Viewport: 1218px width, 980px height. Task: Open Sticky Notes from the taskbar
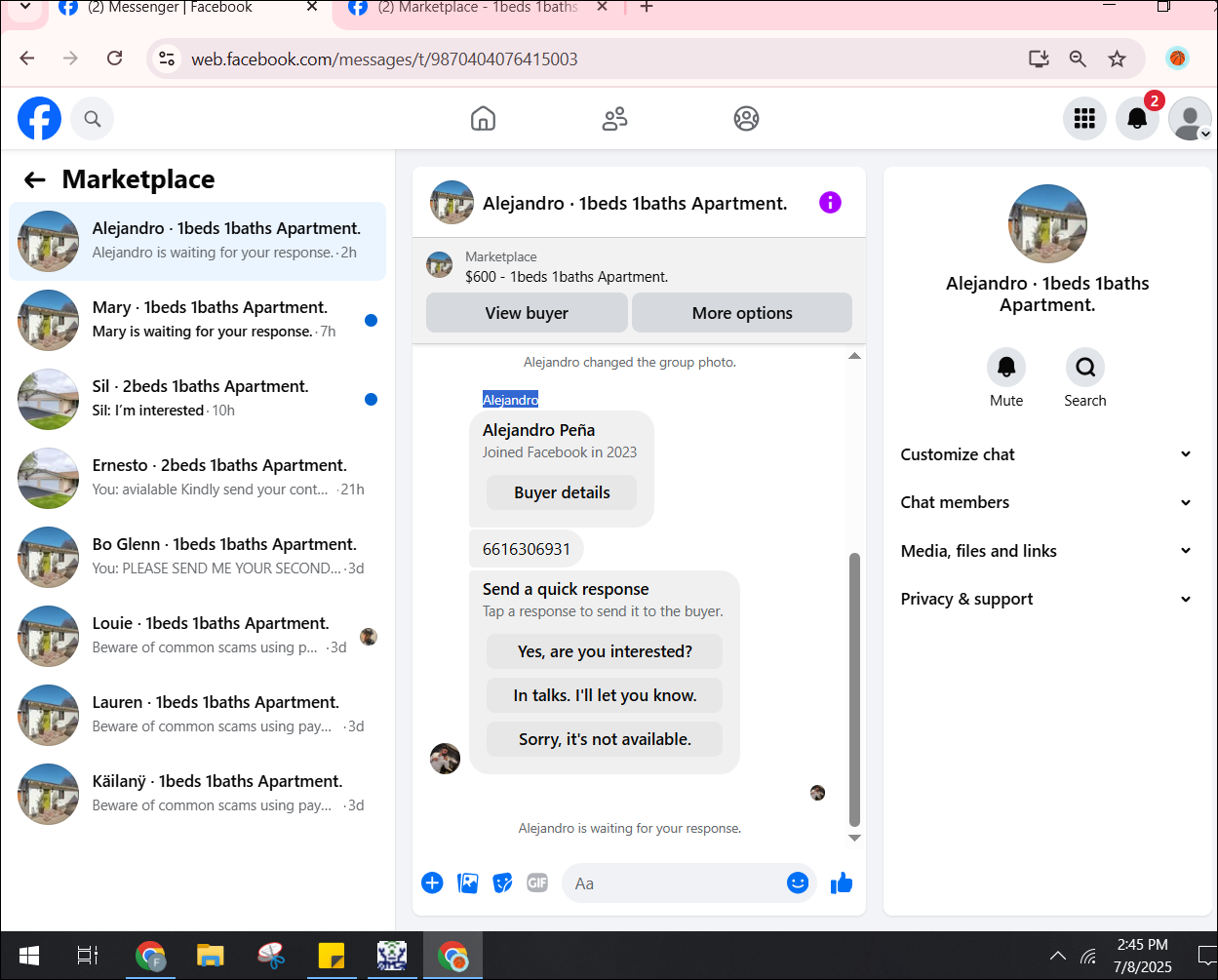tap(332, 957)
